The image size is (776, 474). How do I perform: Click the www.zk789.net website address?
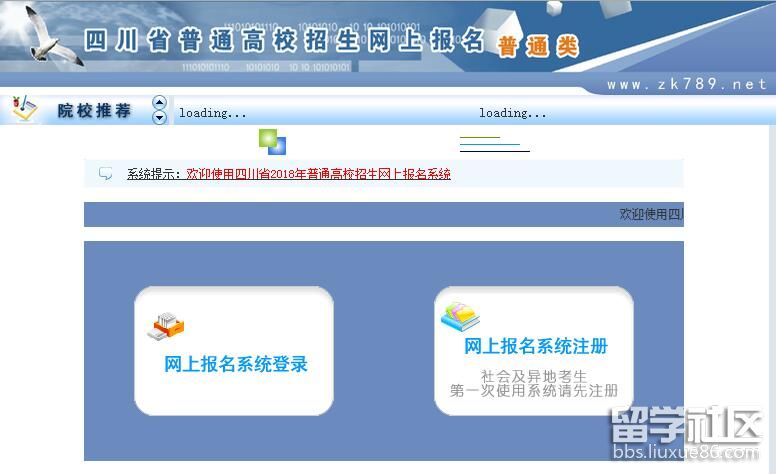coord(685,85)
